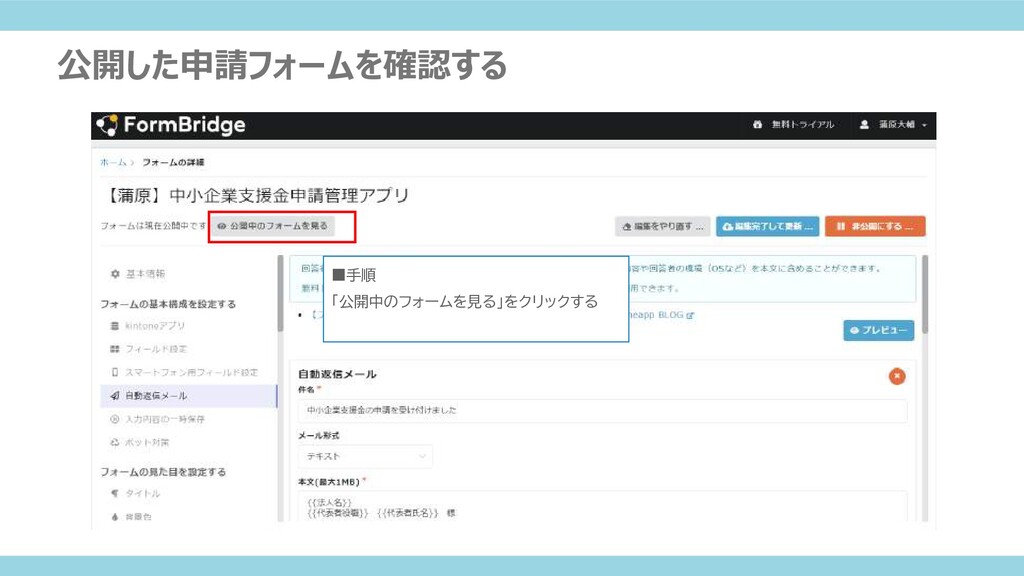Click icon beside ボット対策
Viewport: 1024px width, 576px height.
tap(115, 443)
